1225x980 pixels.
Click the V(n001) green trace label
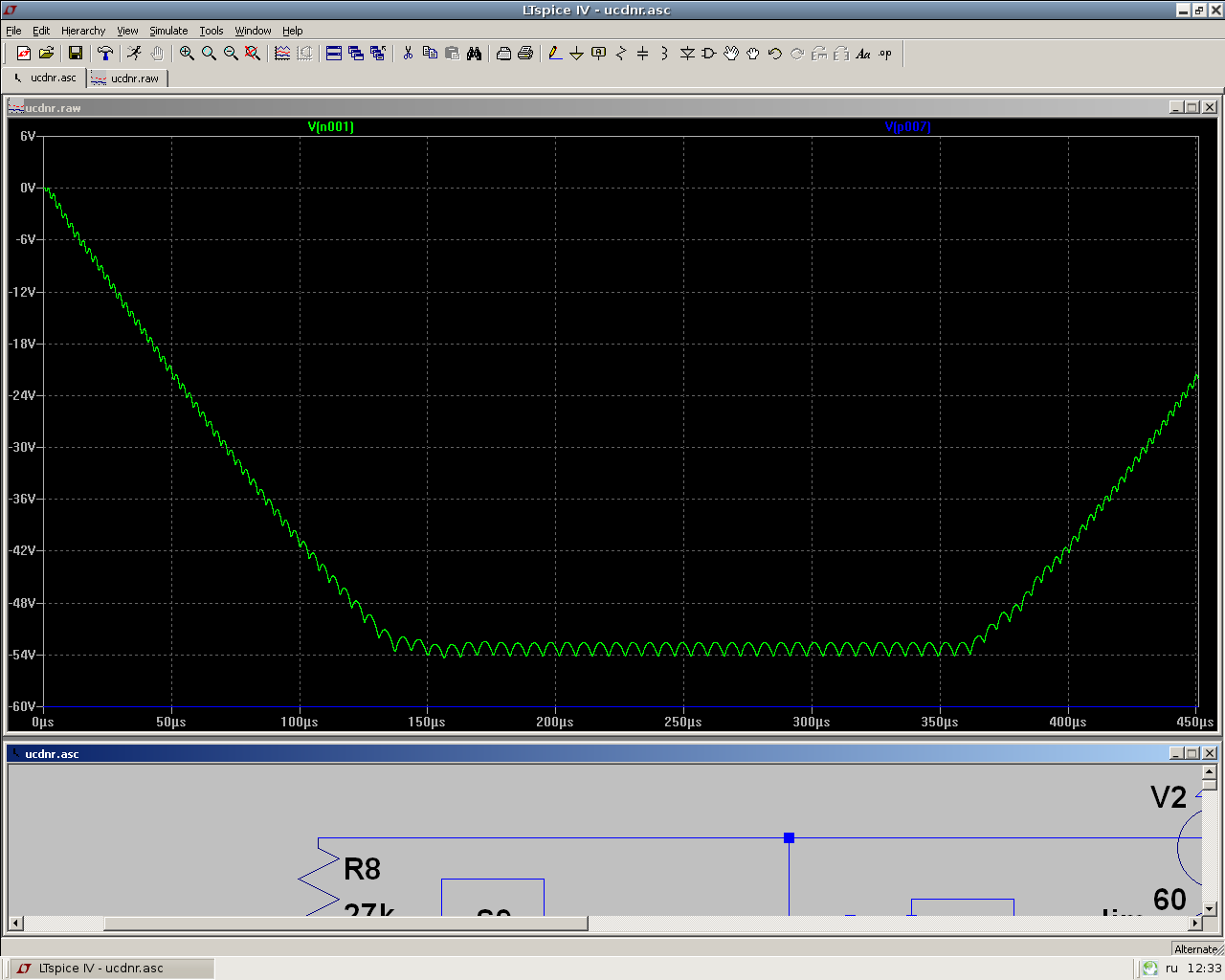click(331, 126)
